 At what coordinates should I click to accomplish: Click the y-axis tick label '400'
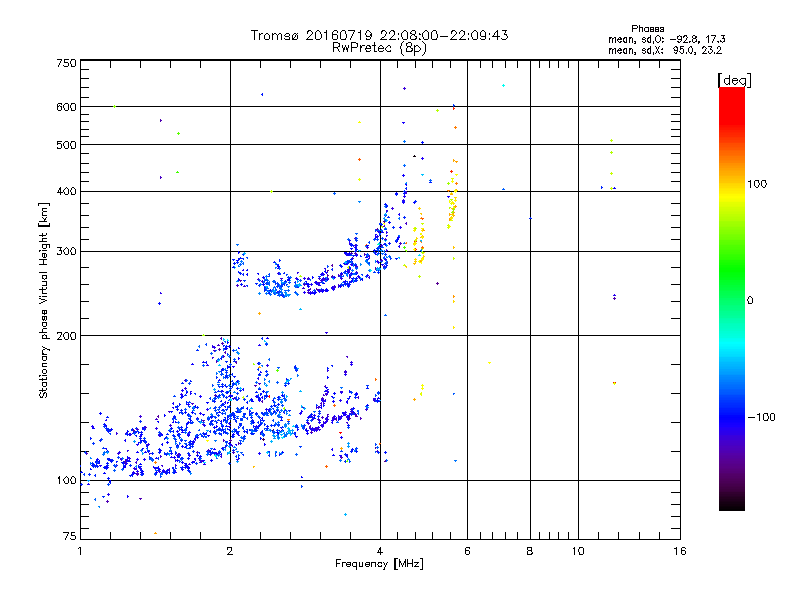[66, 192]
